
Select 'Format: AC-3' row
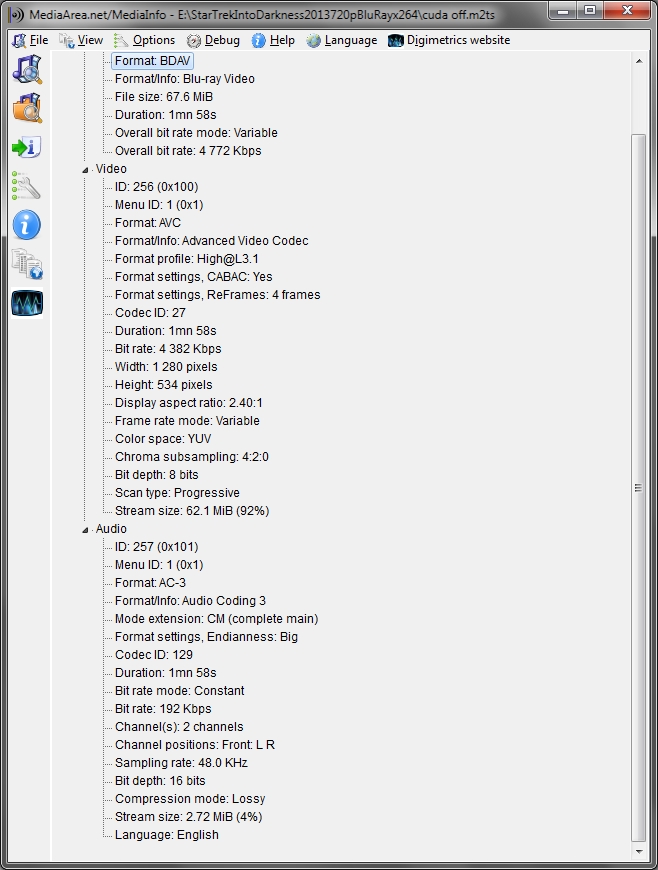coord(150,583)
